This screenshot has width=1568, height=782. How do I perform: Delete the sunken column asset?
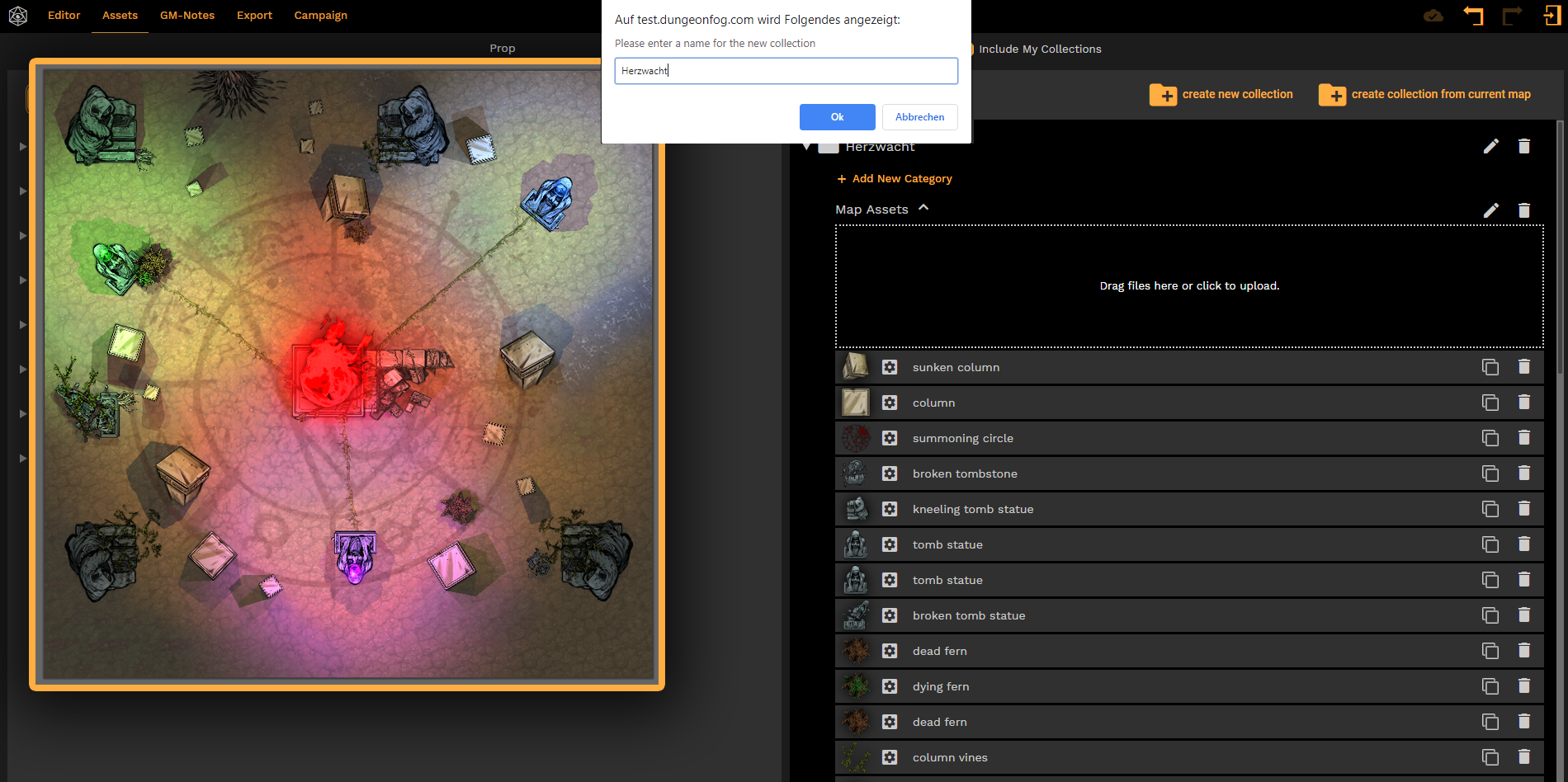(x=1524, y=367)
